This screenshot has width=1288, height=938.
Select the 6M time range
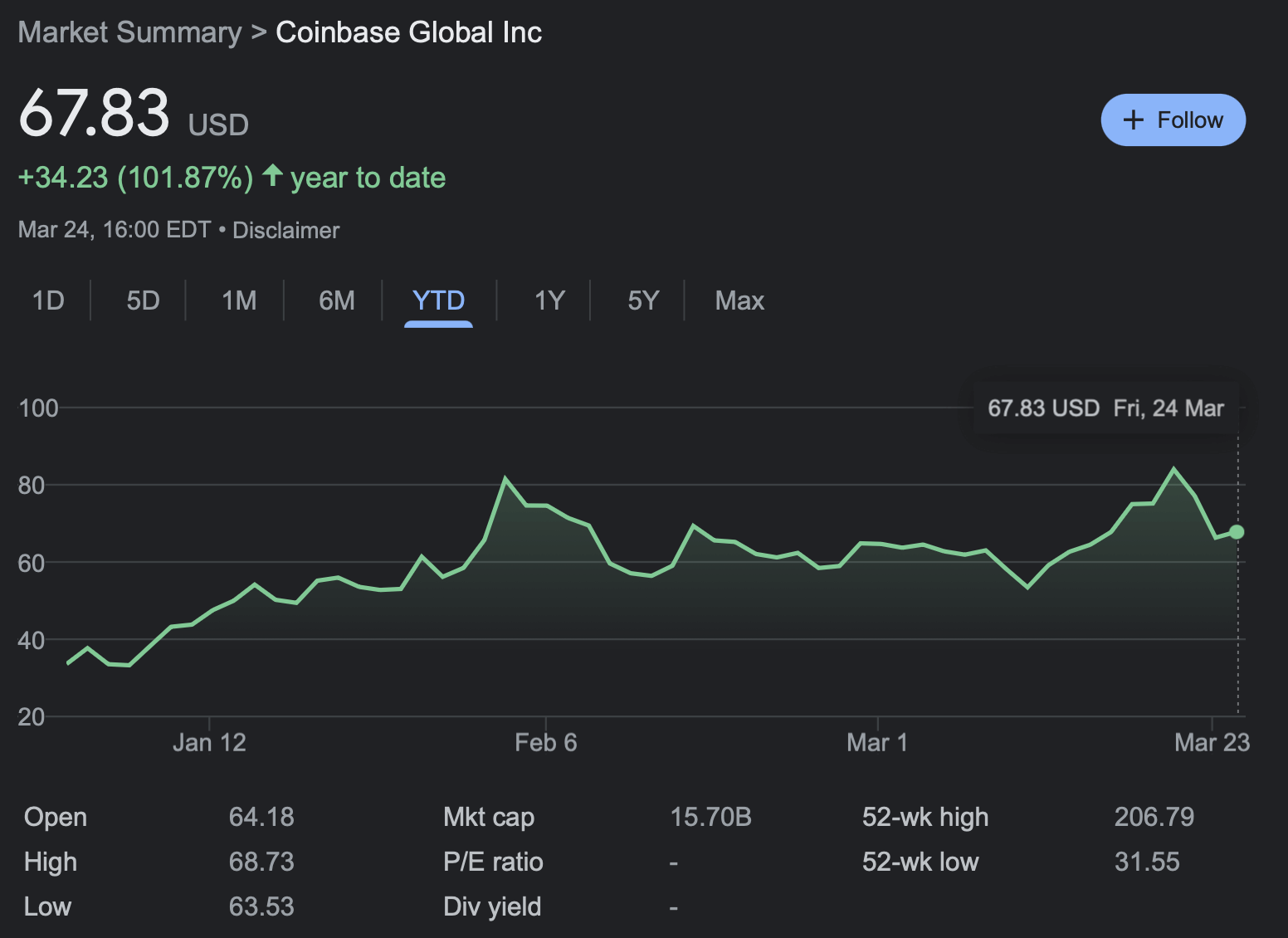point(337,300)
